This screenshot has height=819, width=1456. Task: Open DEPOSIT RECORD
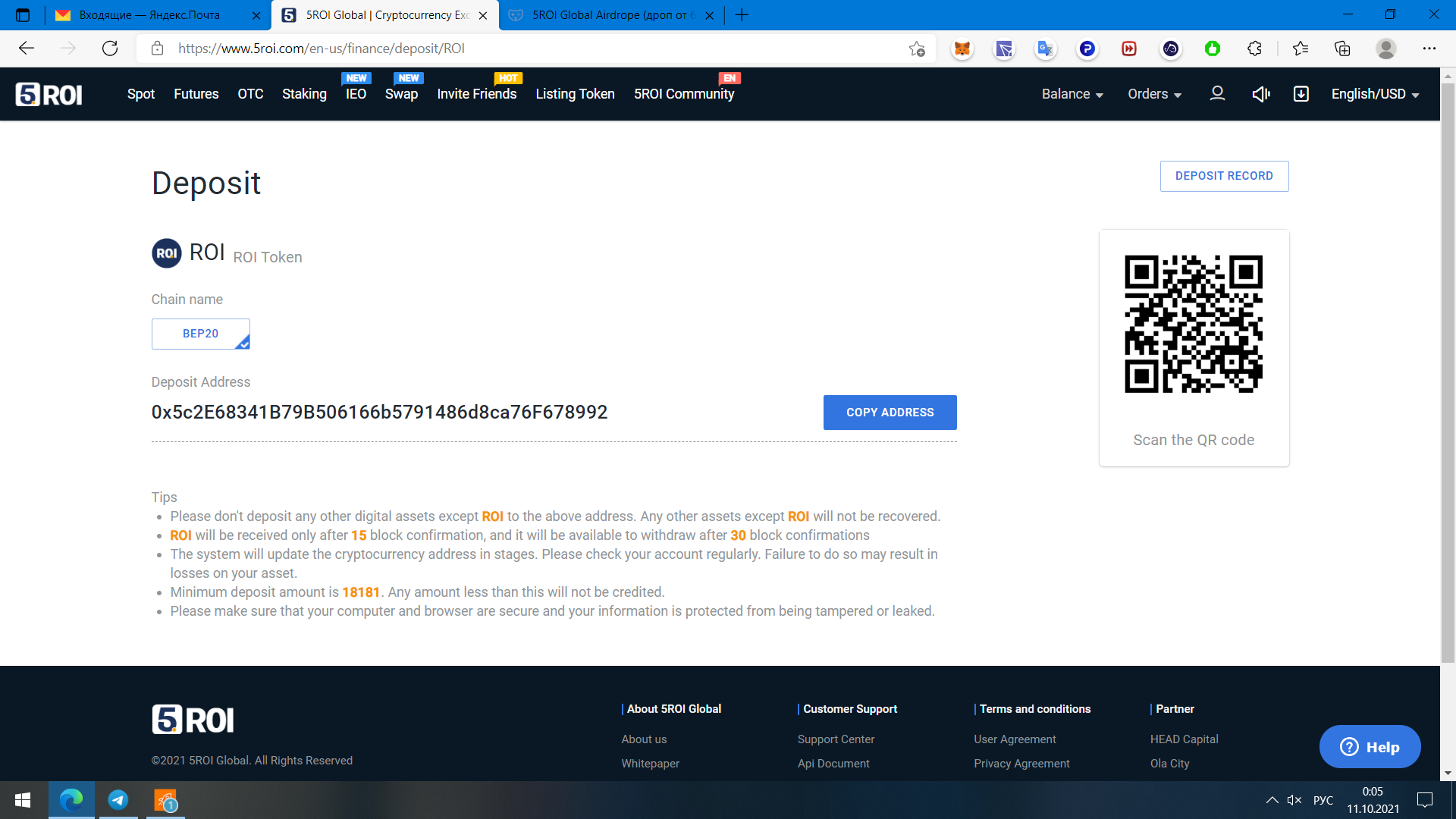coord(1224,176)
